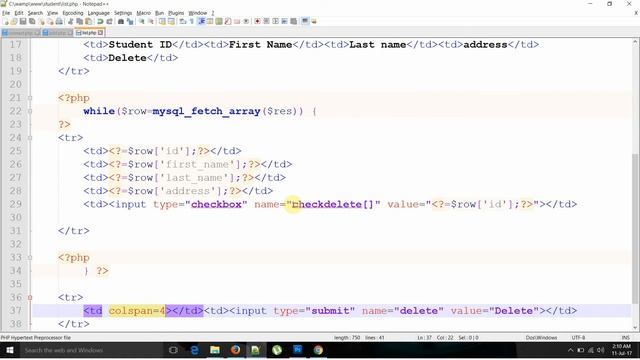Save the current file using the Save icon
Image resolution: width=640 pixels, height=360 pixels.
click(23, 21)
